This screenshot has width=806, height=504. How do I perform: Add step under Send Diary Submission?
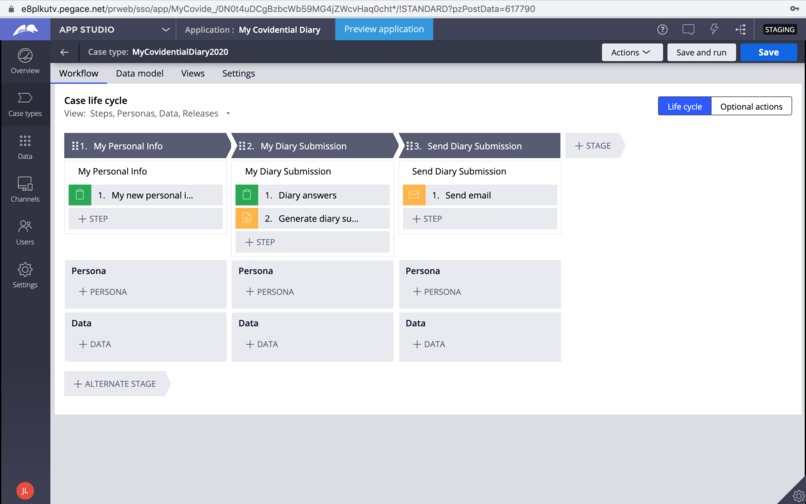[480, 219]
